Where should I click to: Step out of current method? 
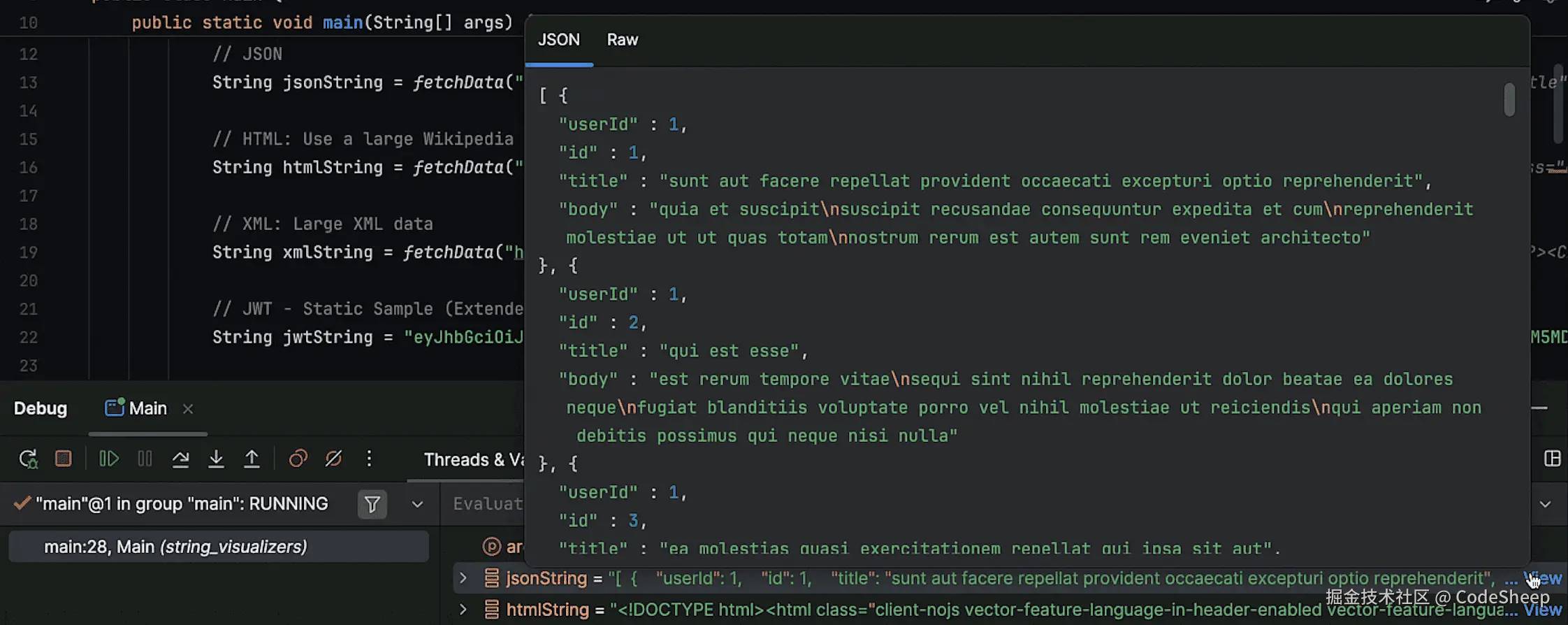tap(252, 459)
